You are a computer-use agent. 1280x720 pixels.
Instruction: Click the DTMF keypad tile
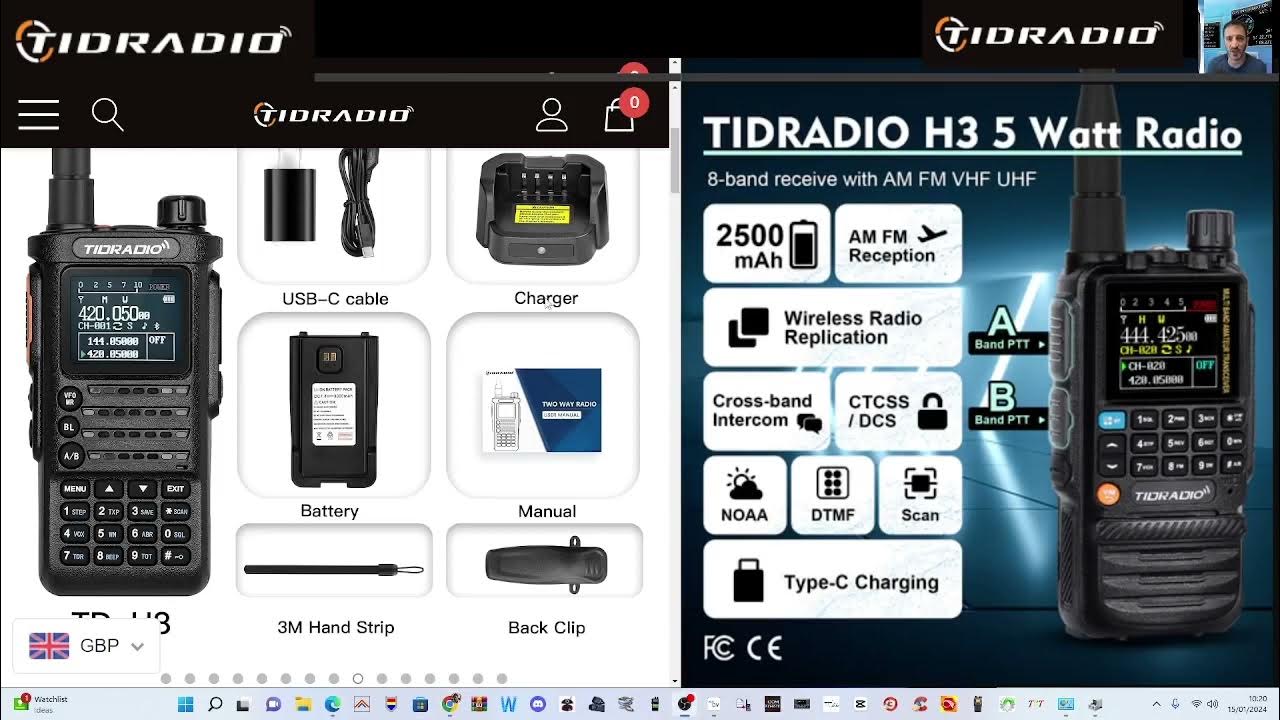[x=832, y=495]
